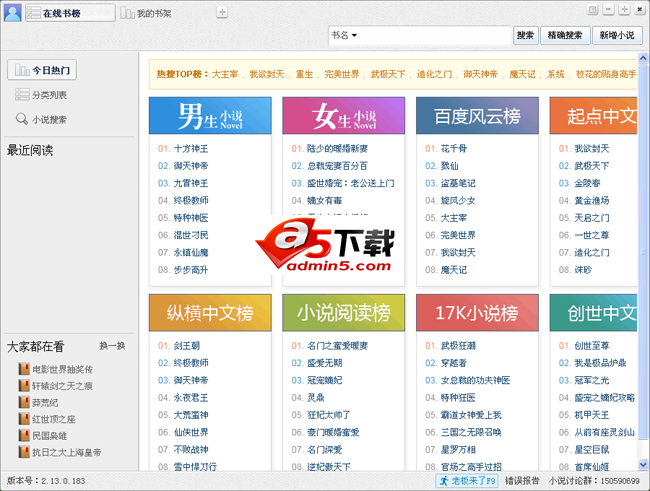The height and width of the screenshot is (491, 650).
Task: Open 小说搜索 with the magnifier icon
Action: point(42,119)
